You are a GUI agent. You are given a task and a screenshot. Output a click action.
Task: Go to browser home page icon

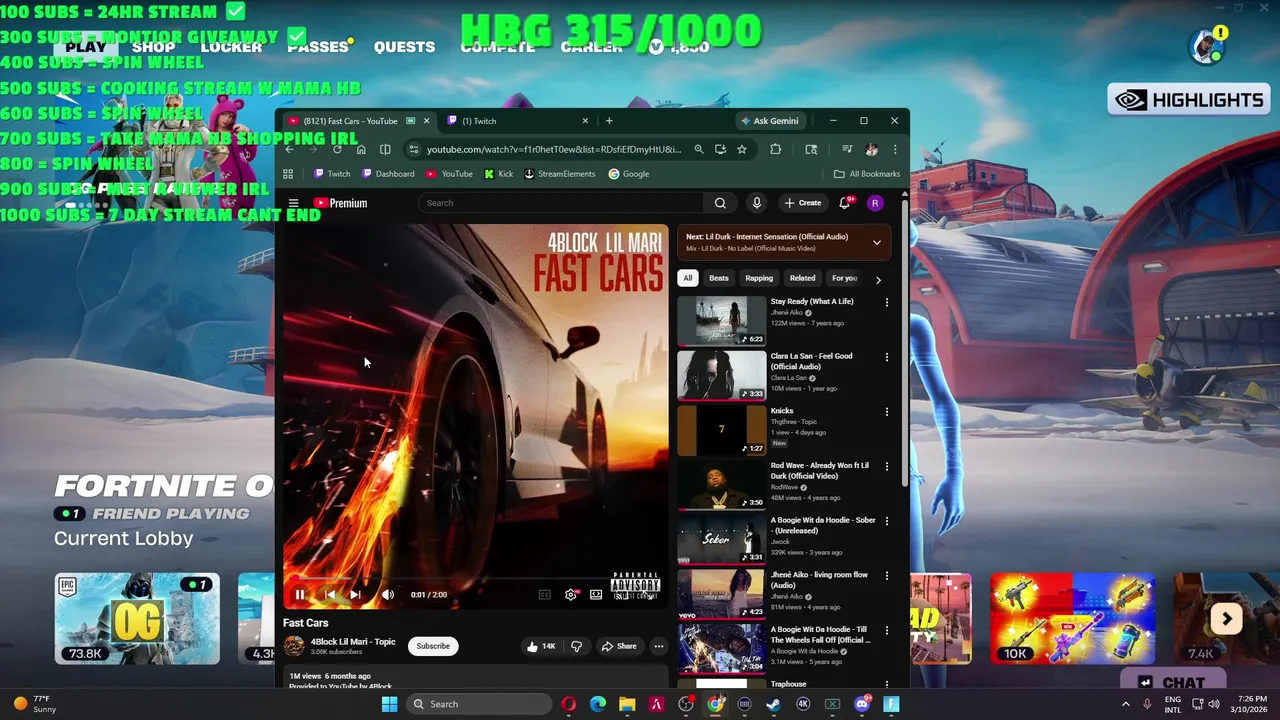pos(361,149)
